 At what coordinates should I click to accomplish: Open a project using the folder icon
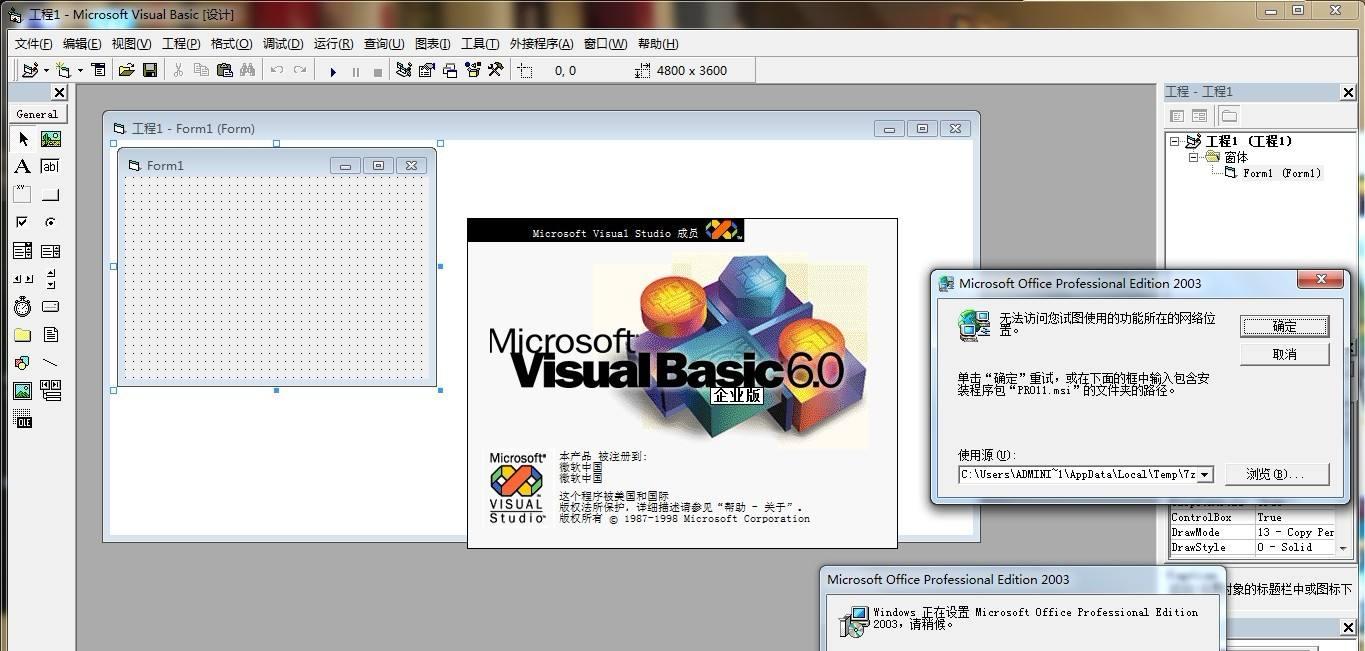[126, 70]
